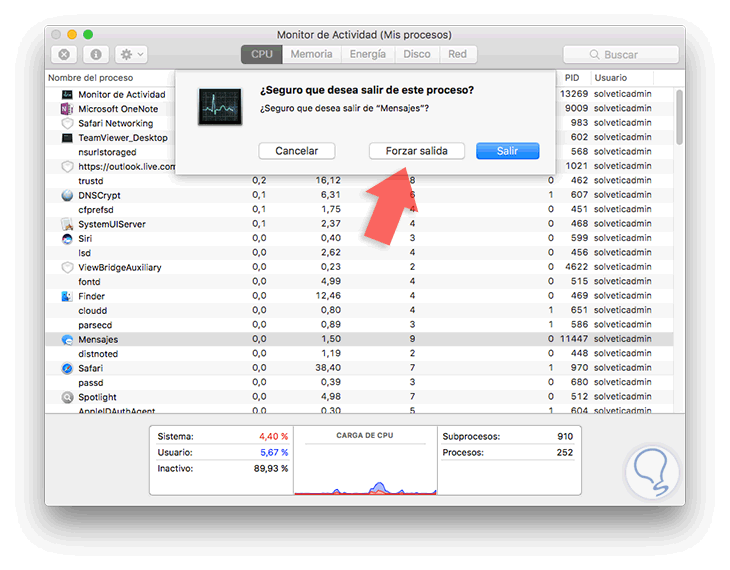The width and height of the screenshot is (730, 570).
Task: Click the Cancelar button in the dialog
Action: pyautogui.click(x=297, y=151)
